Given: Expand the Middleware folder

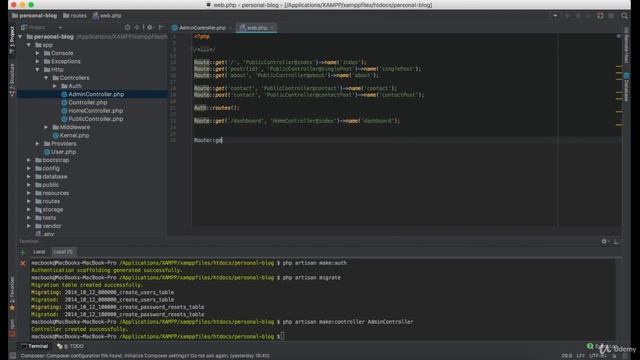Looking at the screenshot, I should 46,127.
